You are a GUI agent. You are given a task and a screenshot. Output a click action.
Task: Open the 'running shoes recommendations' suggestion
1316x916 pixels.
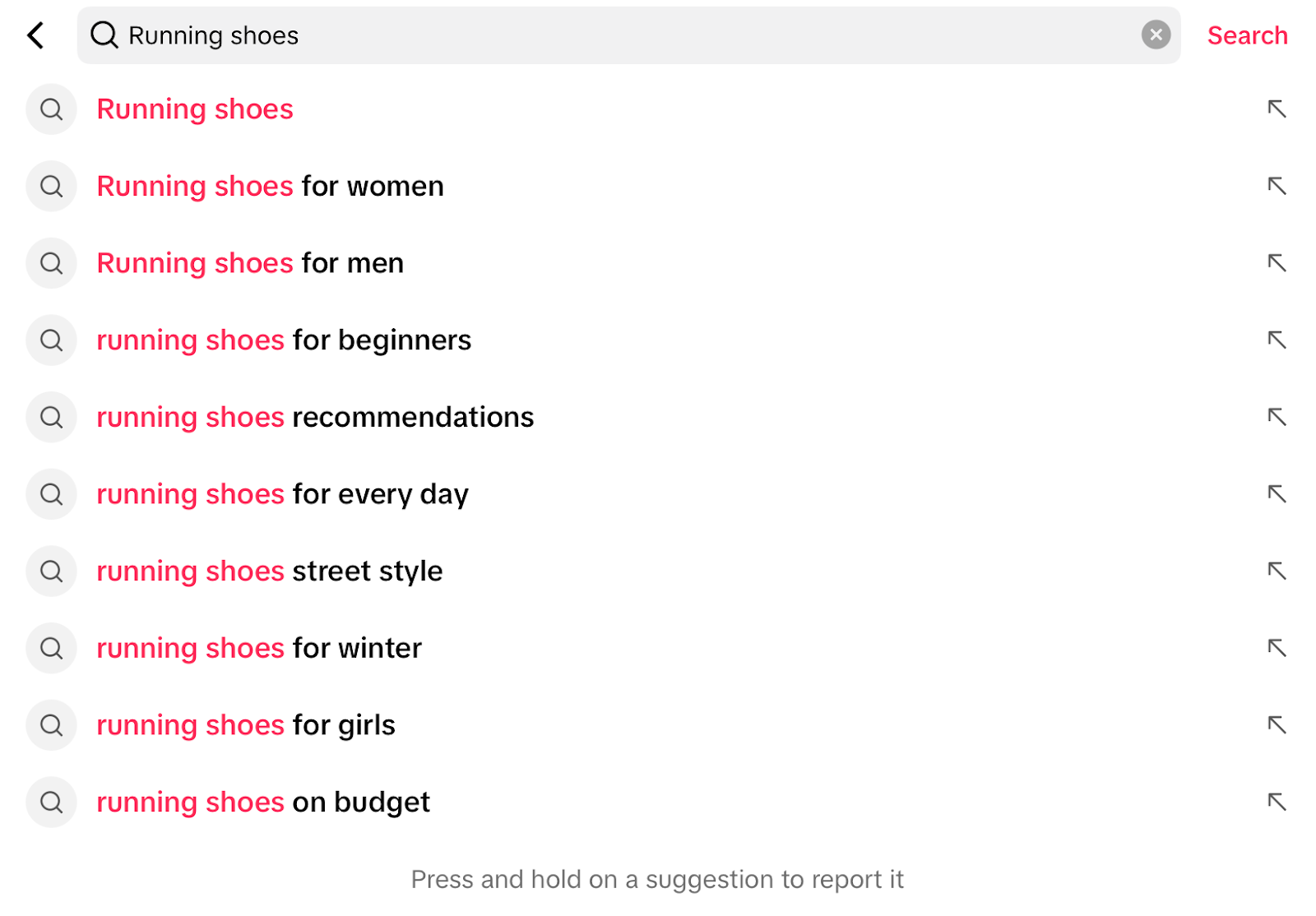(315, 417)
